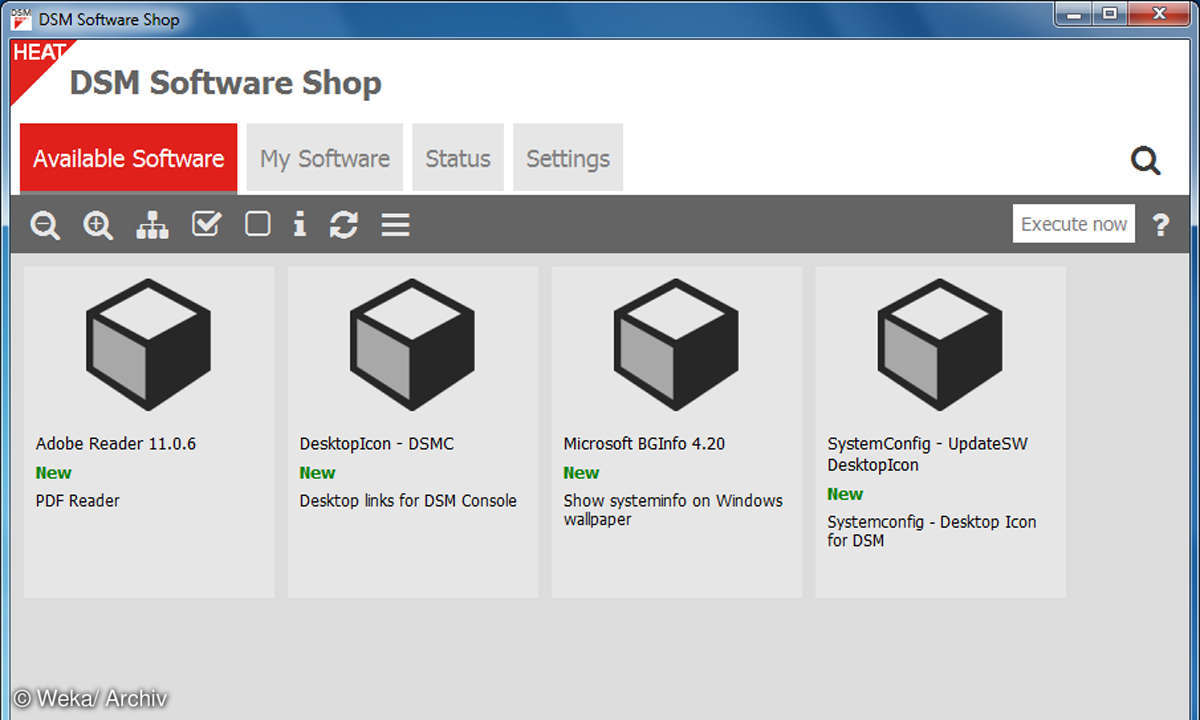Minimize the DSM Software Shop window
Screen dimensions: 1200x720
(x=1075, y=14)
